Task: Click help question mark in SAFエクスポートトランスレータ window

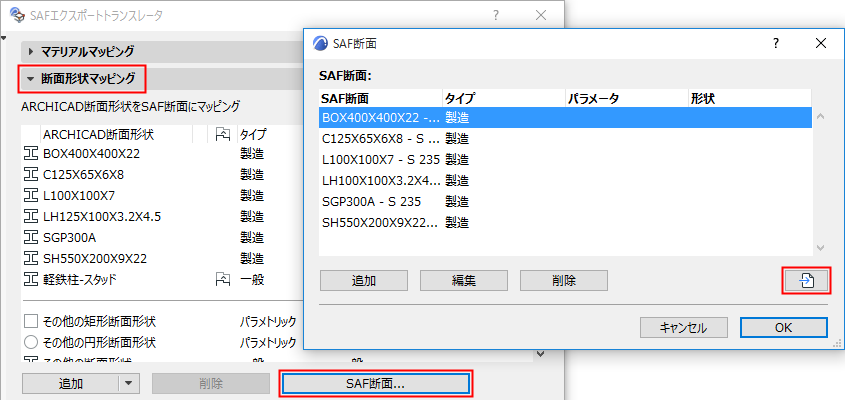Action: coord(496,16)
